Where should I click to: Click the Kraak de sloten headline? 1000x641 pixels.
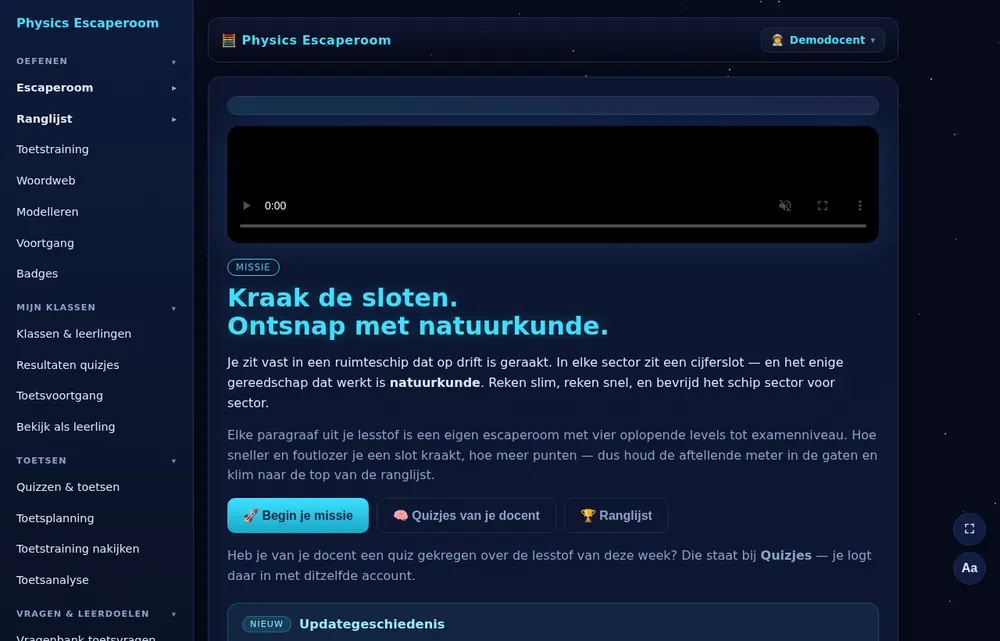(x=342, y=298)
